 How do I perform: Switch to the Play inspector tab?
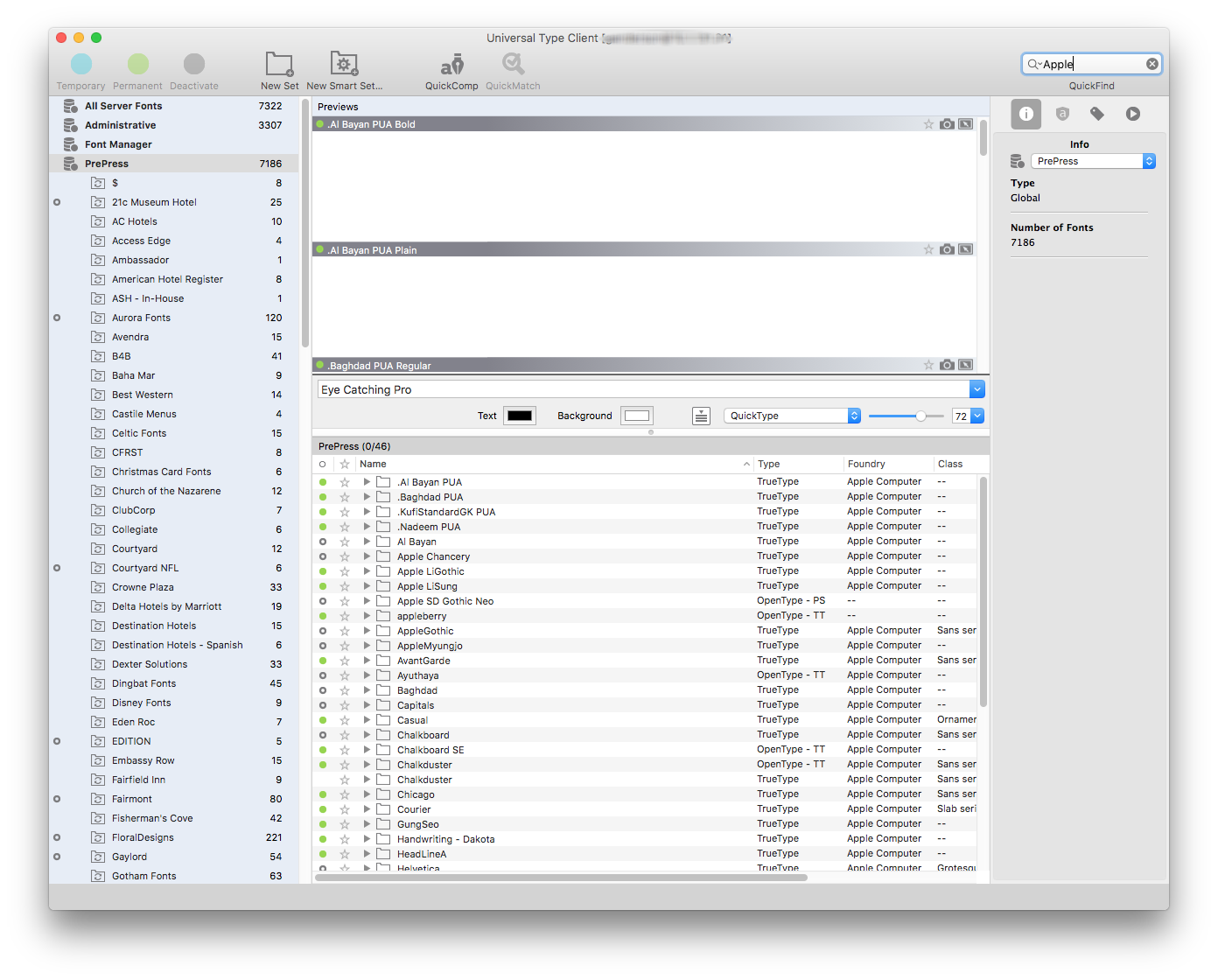point(1133,114)
